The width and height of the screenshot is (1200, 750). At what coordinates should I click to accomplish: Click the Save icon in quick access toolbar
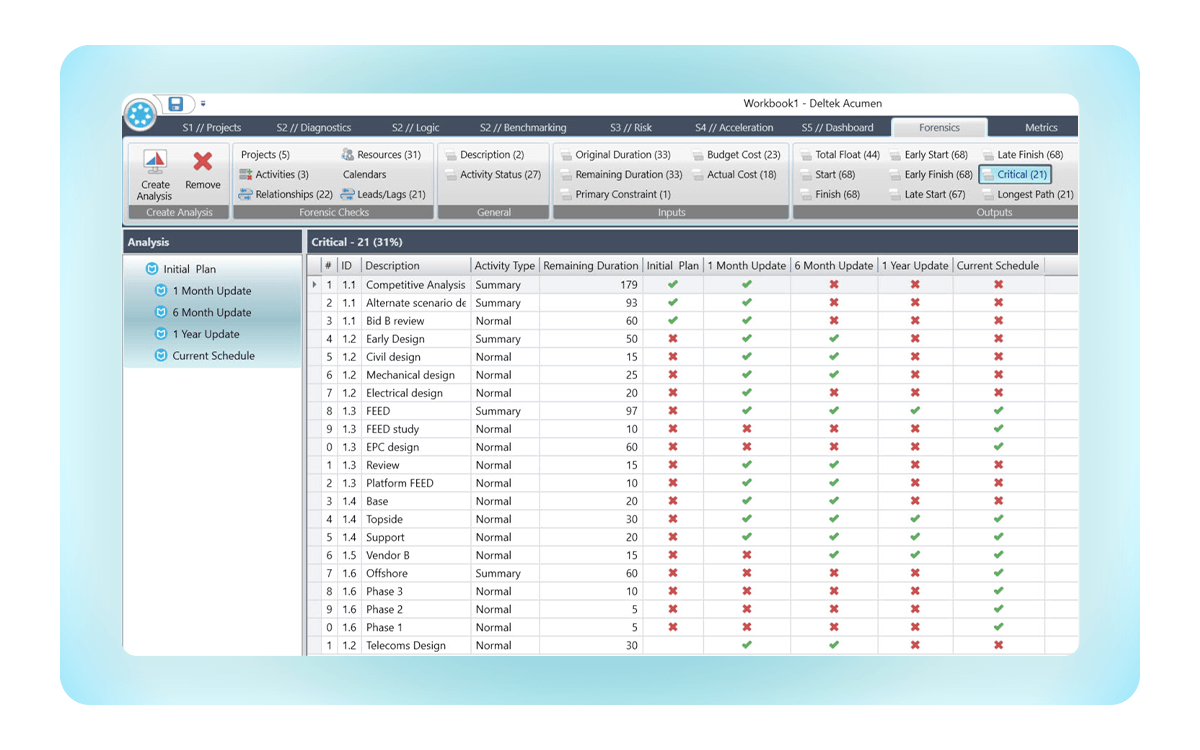[176, 103]
